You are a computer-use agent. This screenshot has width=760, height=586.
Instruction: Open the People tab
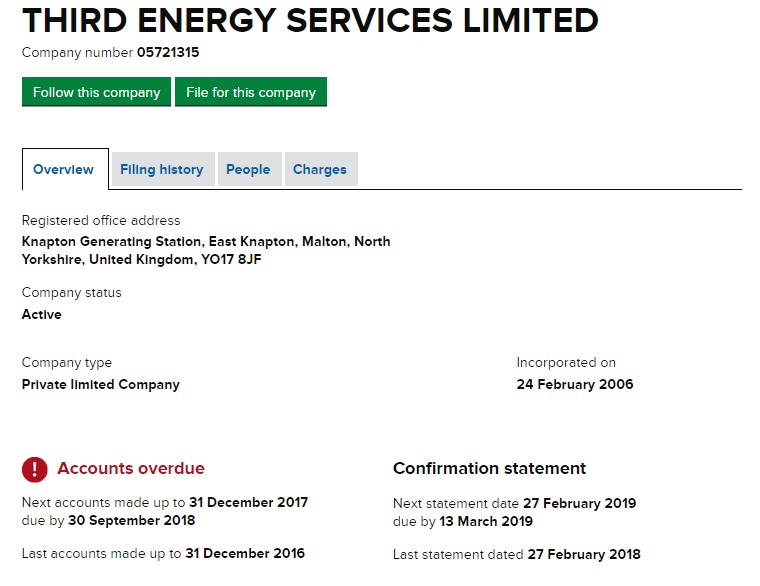coord(248,170)
